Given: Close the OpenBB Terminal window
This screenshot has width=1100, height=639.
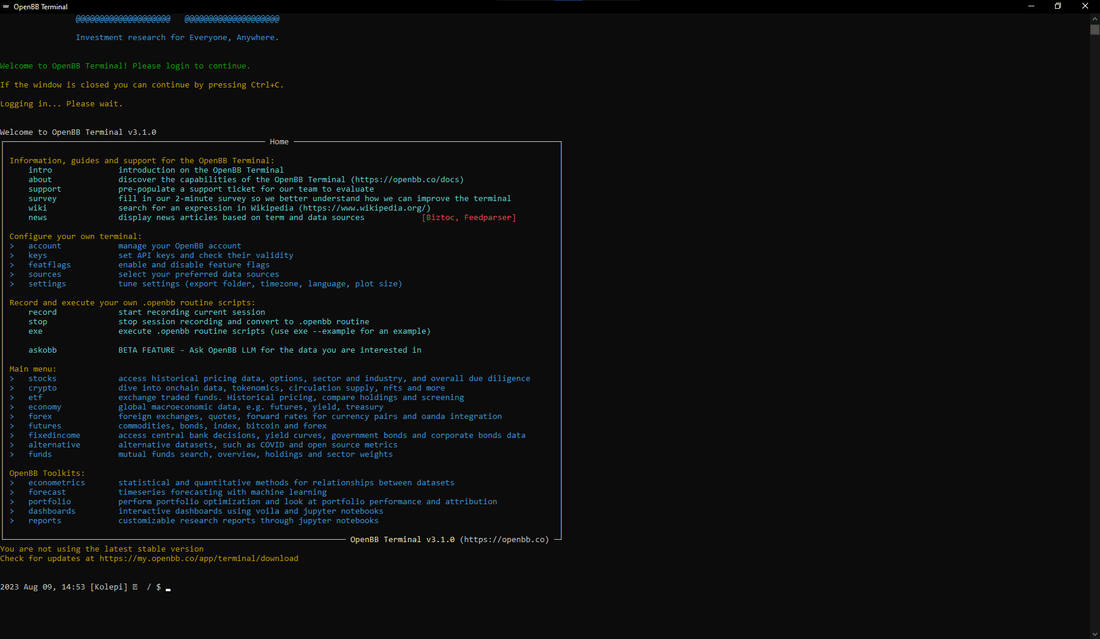Looking at the screenshot, I should click(x=1085, y=6).
